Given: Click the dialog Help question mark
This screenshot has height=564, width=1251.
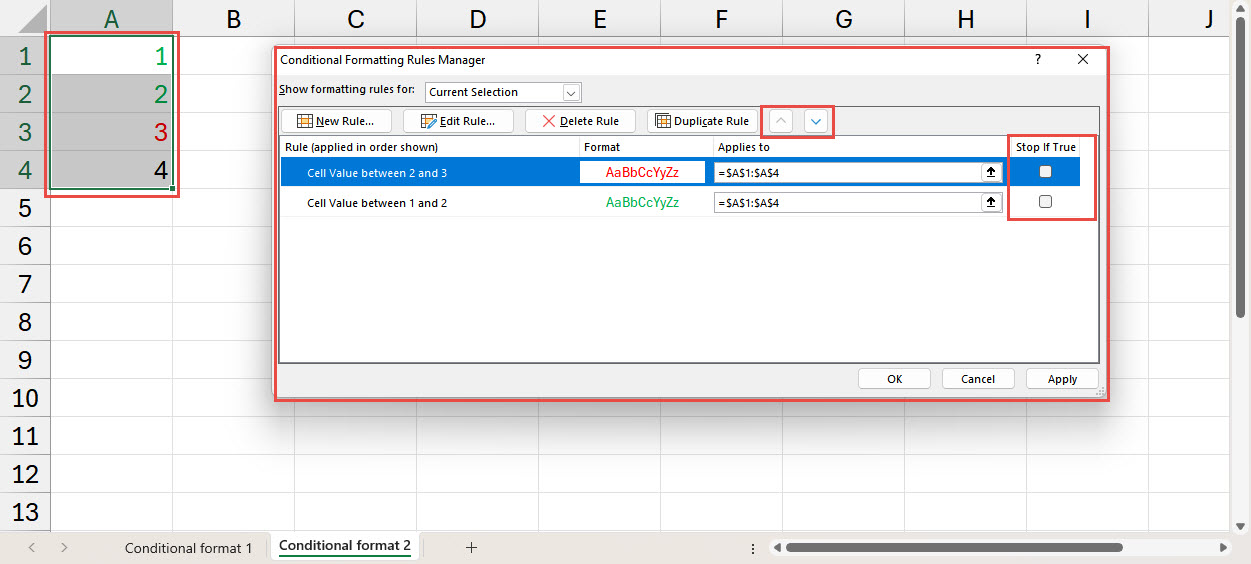Looking at the screenshot, I should point(1037,60).
